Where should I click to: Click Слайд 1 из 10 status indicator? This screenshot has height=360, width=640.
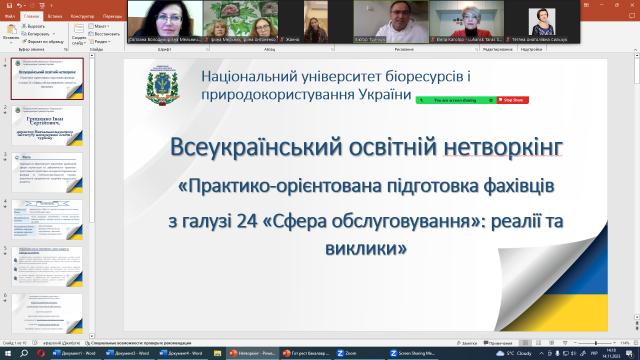(15, 343)
